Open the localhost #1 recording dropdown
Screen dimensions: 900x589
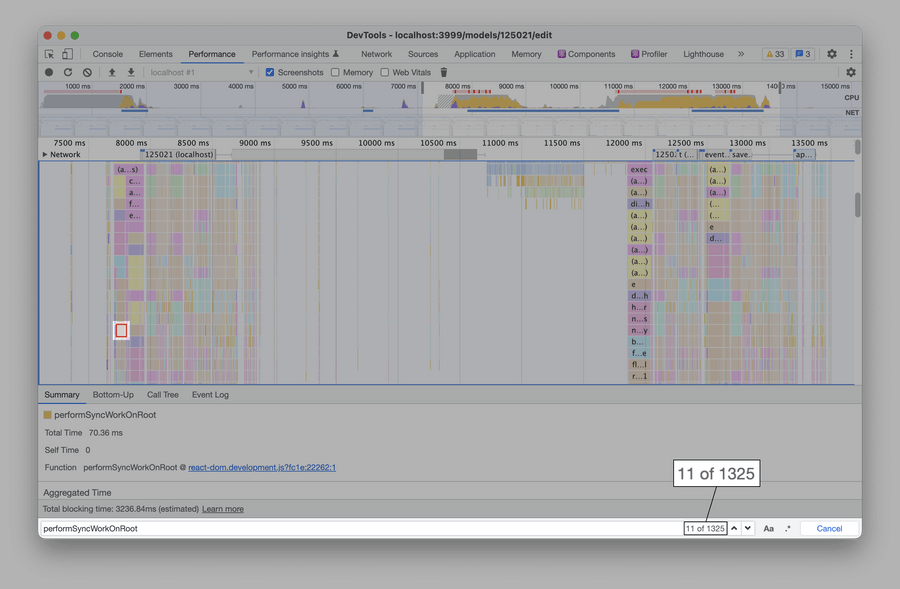pyautogui.click(x=201, y=72)
